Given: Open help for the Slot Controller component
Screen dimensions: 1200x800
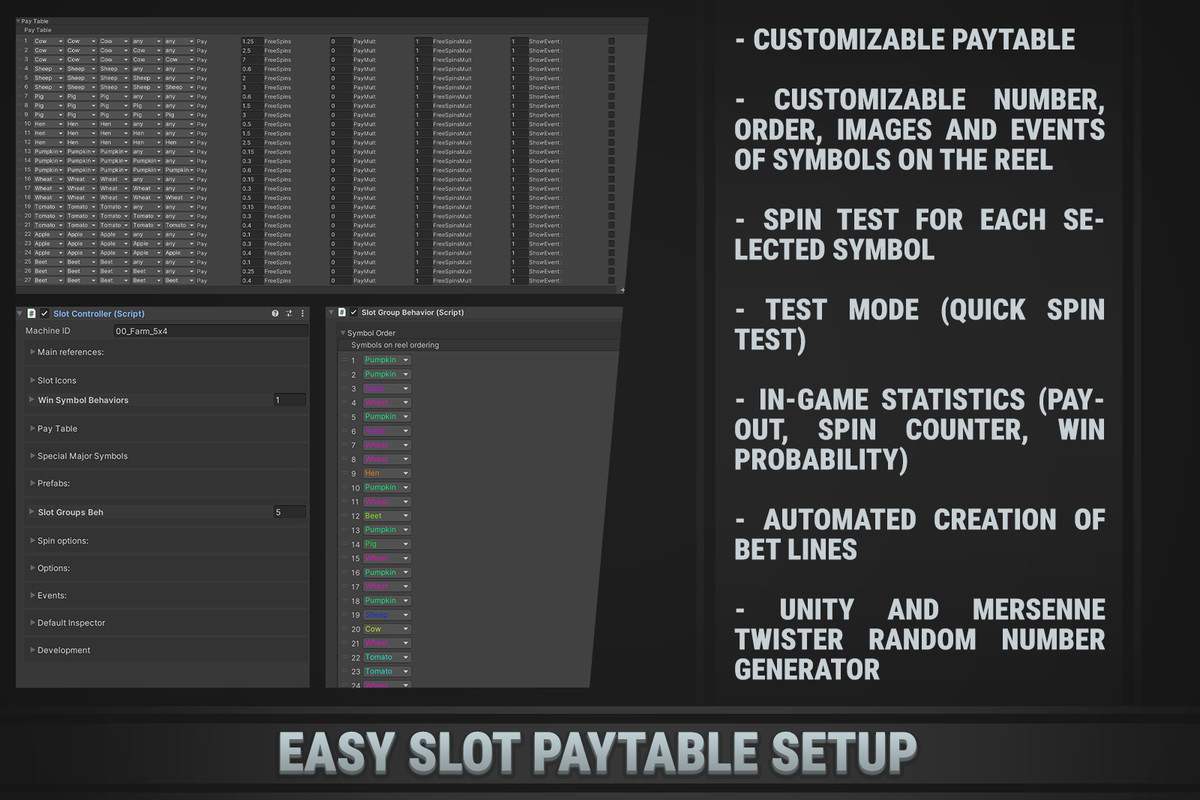Looking at the screenshot, I should point(274,313).
